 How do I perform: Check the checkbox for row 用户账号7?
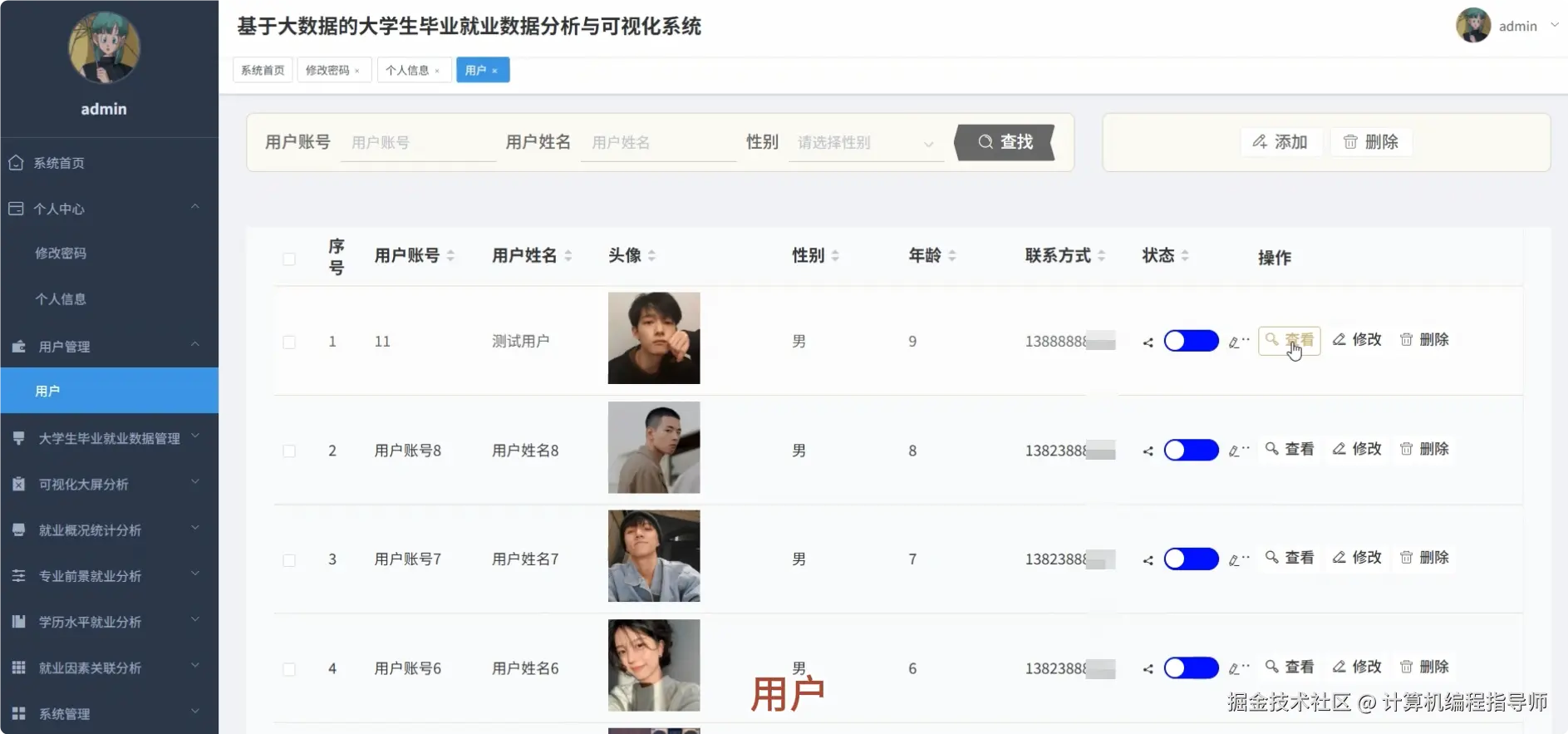[x=289, y=560]
